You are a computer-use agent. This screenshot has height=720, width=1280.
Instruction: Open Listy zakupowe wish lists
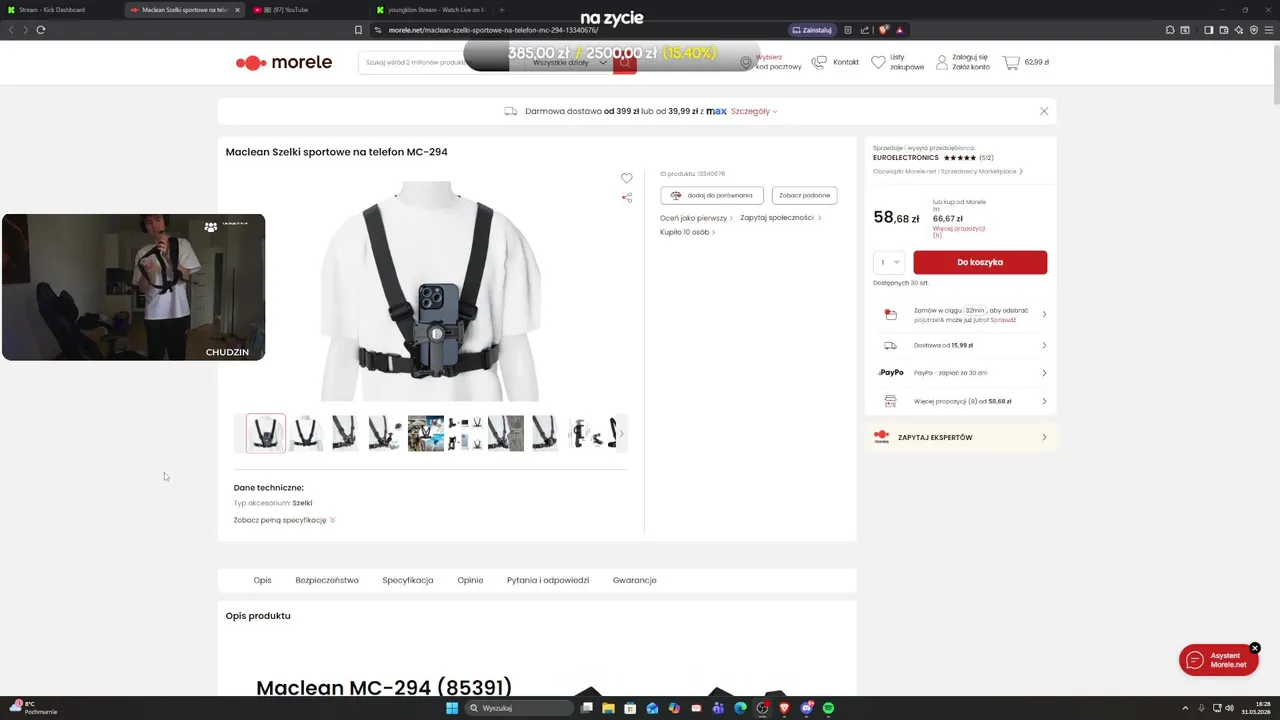tap(897, 62)
